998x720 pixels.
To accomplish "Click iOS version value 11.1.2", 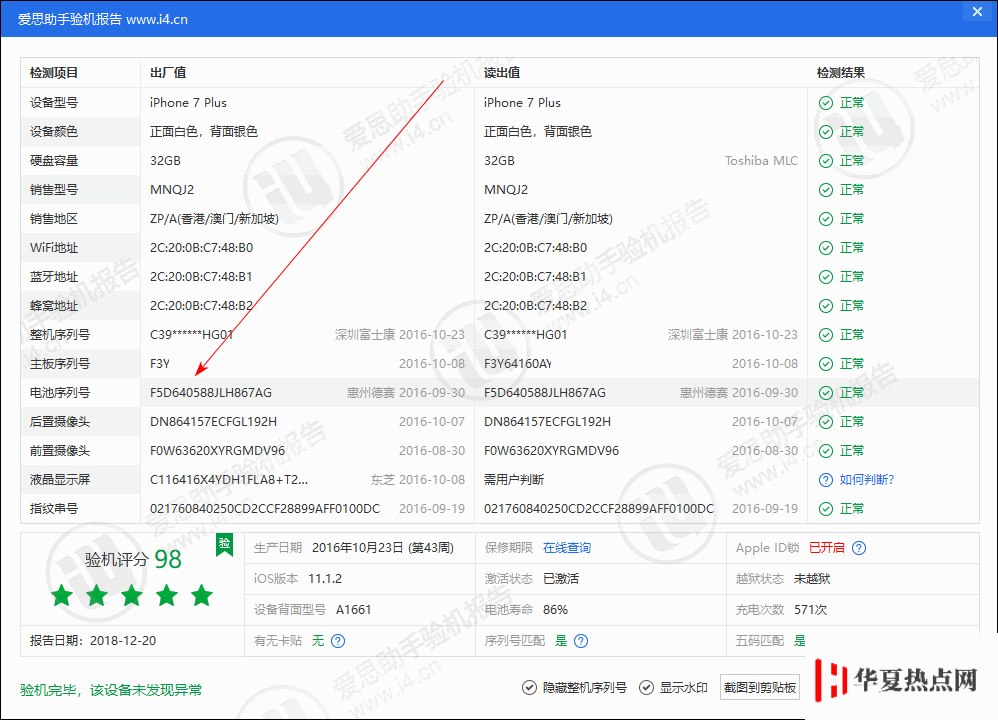I will coord(325,579).
